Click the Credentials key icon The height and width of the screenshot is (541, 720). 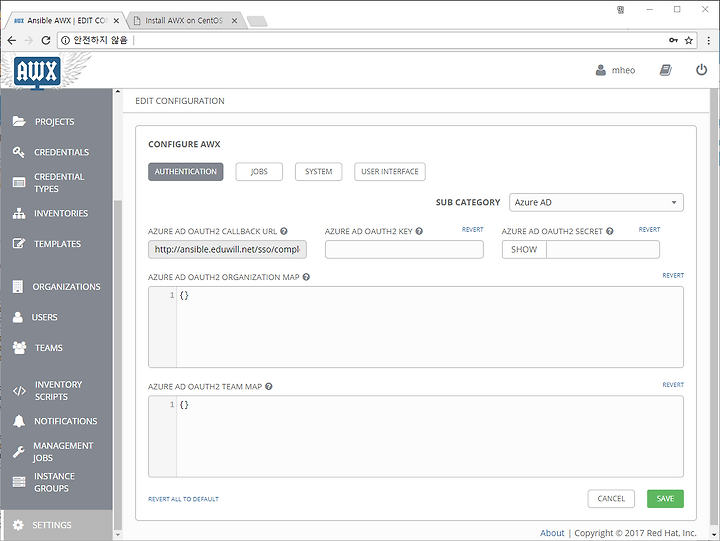coord(19,152)
